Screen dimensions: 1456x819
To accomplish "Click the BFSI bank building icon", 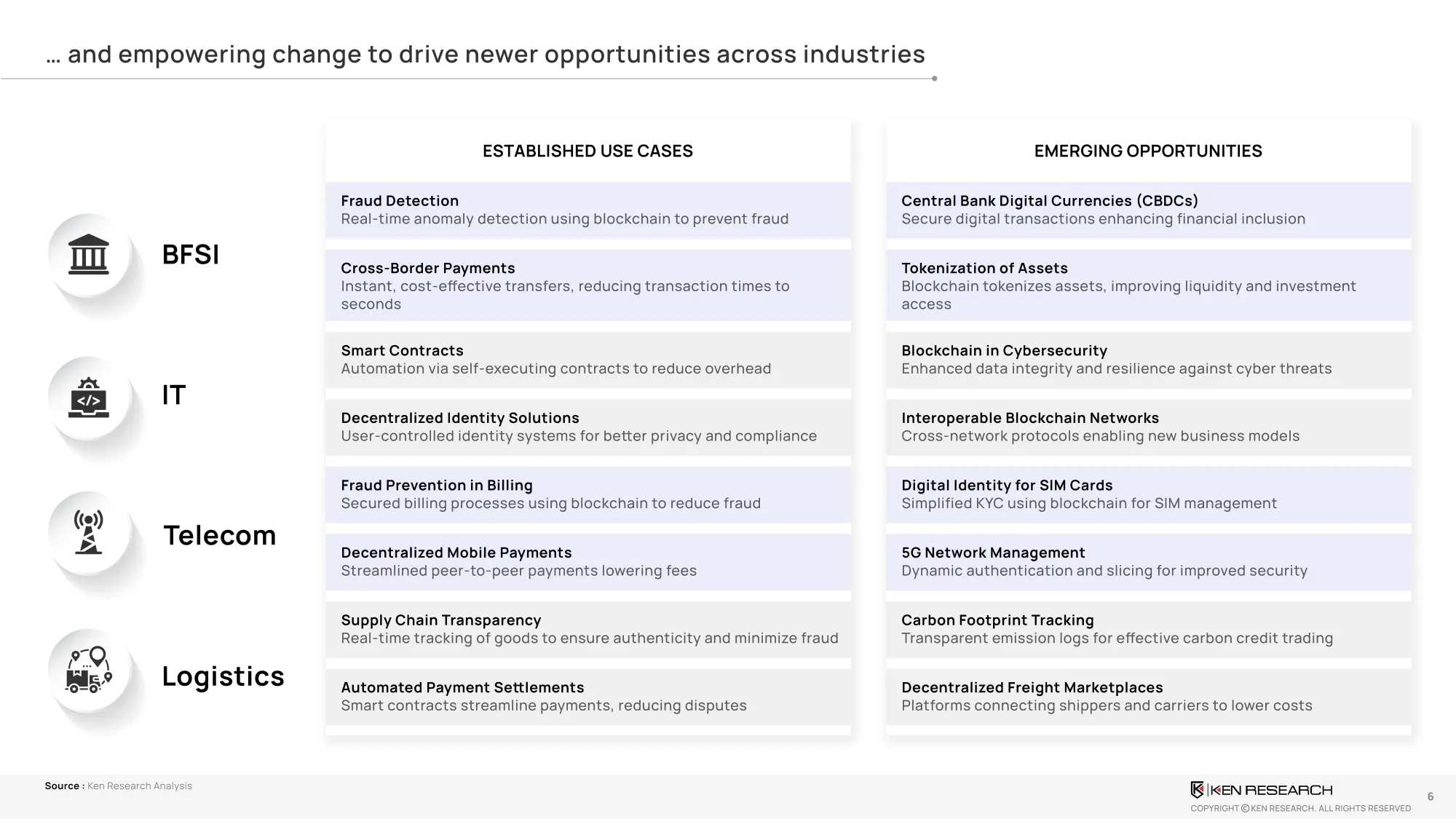I will coord(89,254).
